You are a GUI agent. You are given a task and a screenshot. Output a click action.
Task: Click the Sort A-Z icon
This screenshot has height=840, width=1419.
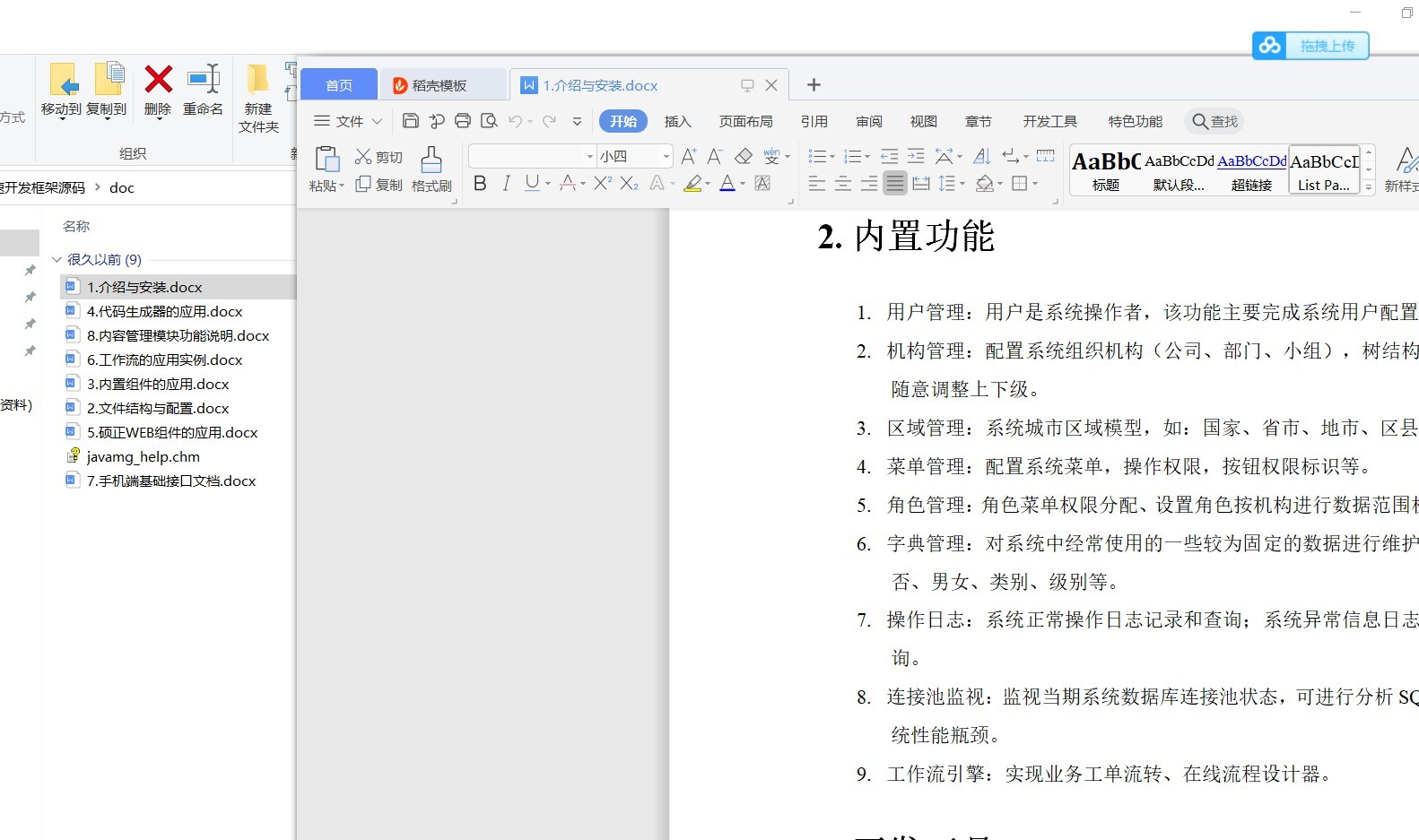click(982, 156)
